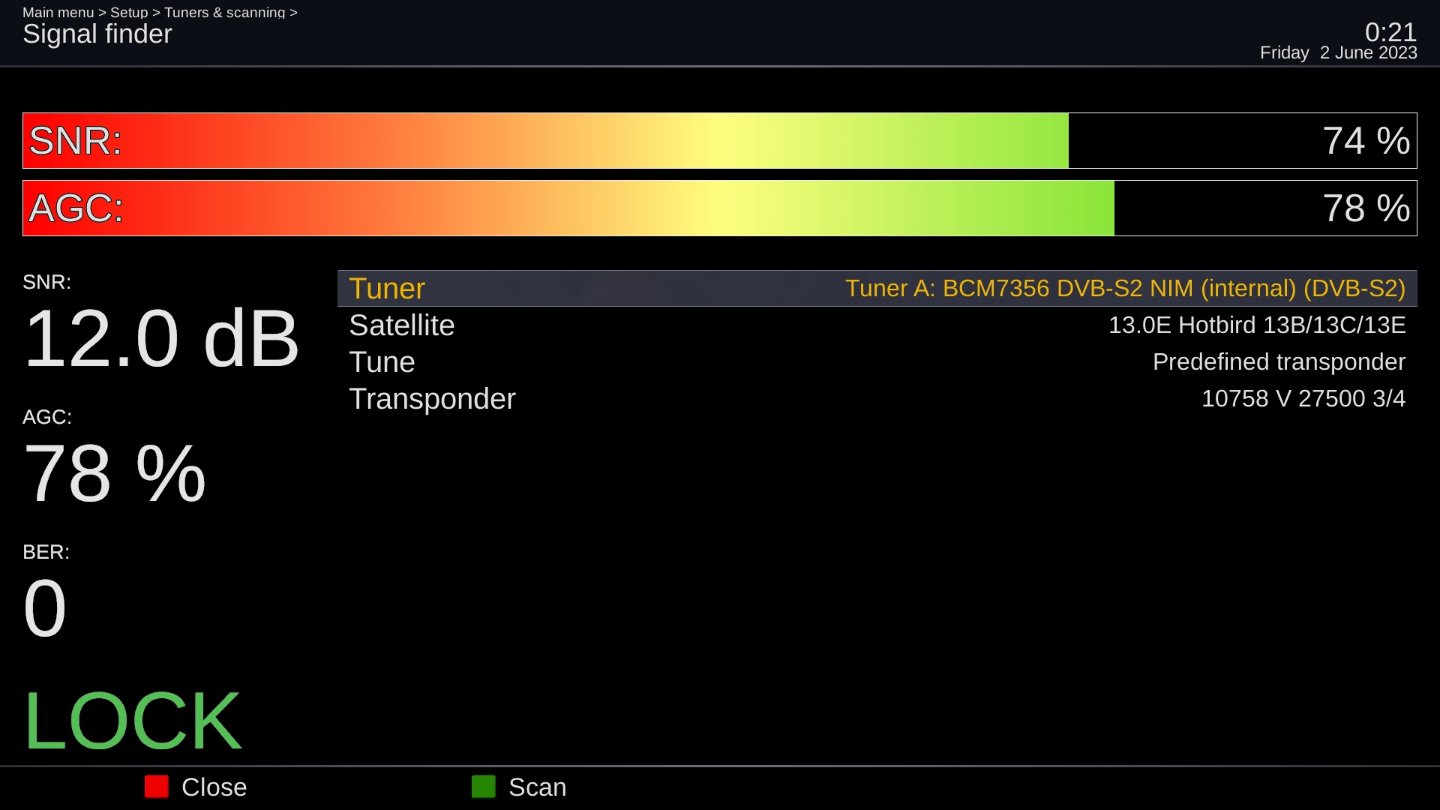Select the Close label
Image resolution: width=1440 pixels, height=810 pixels.
point(214,788)
